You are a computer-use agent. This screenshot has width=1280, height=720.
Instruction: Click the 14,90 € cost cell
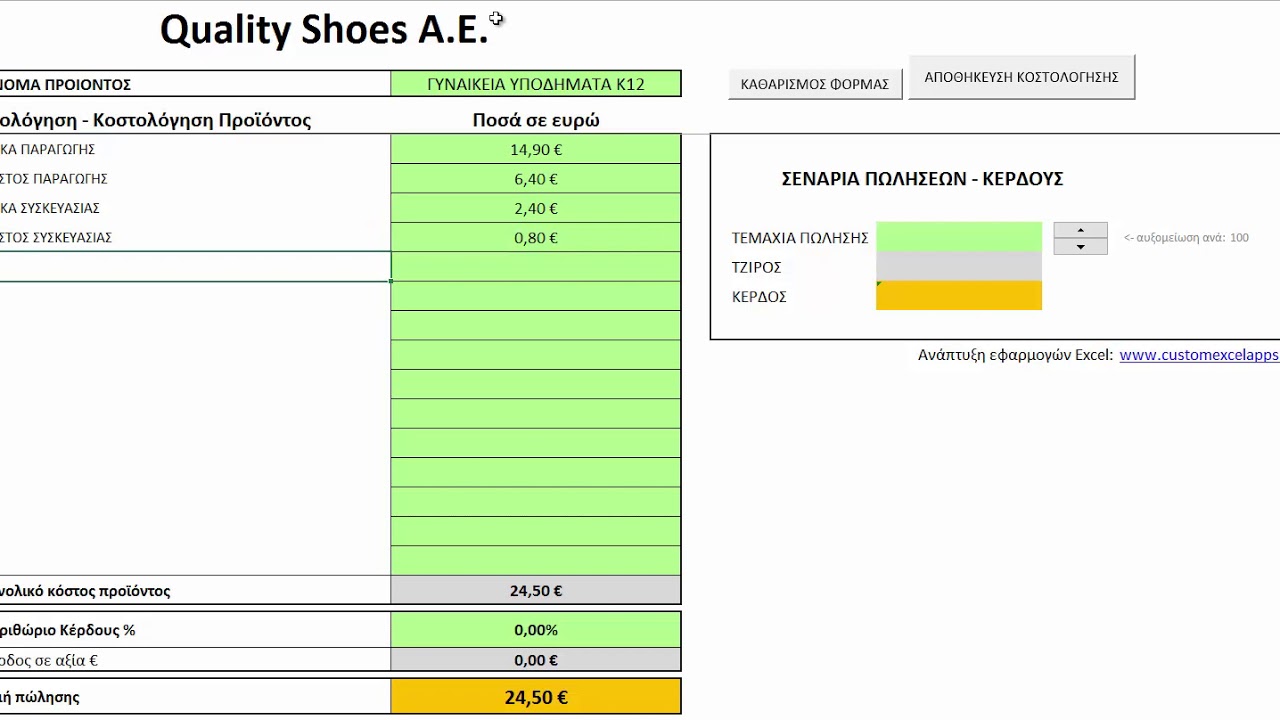click(x=536, y=149)
